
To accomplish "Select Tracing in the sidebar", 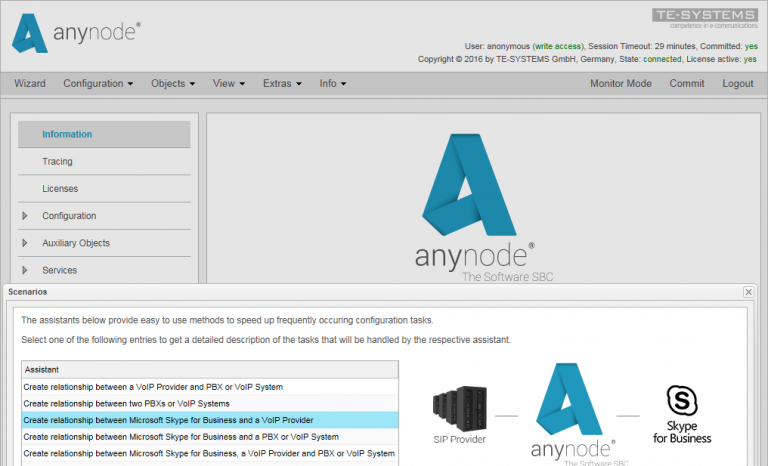I will coord(104,161).
